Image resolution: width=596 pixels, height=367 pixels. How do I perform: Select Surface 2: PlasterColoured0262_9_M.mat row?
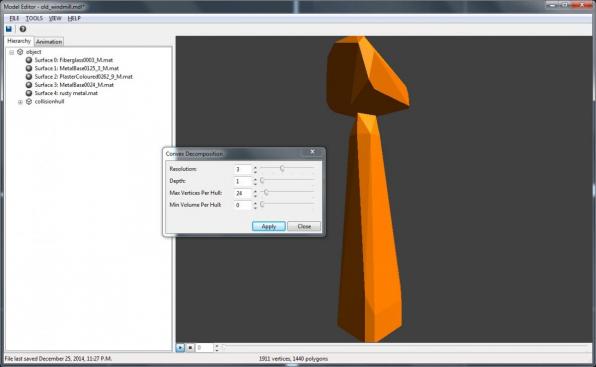click(x=84, y=77)
